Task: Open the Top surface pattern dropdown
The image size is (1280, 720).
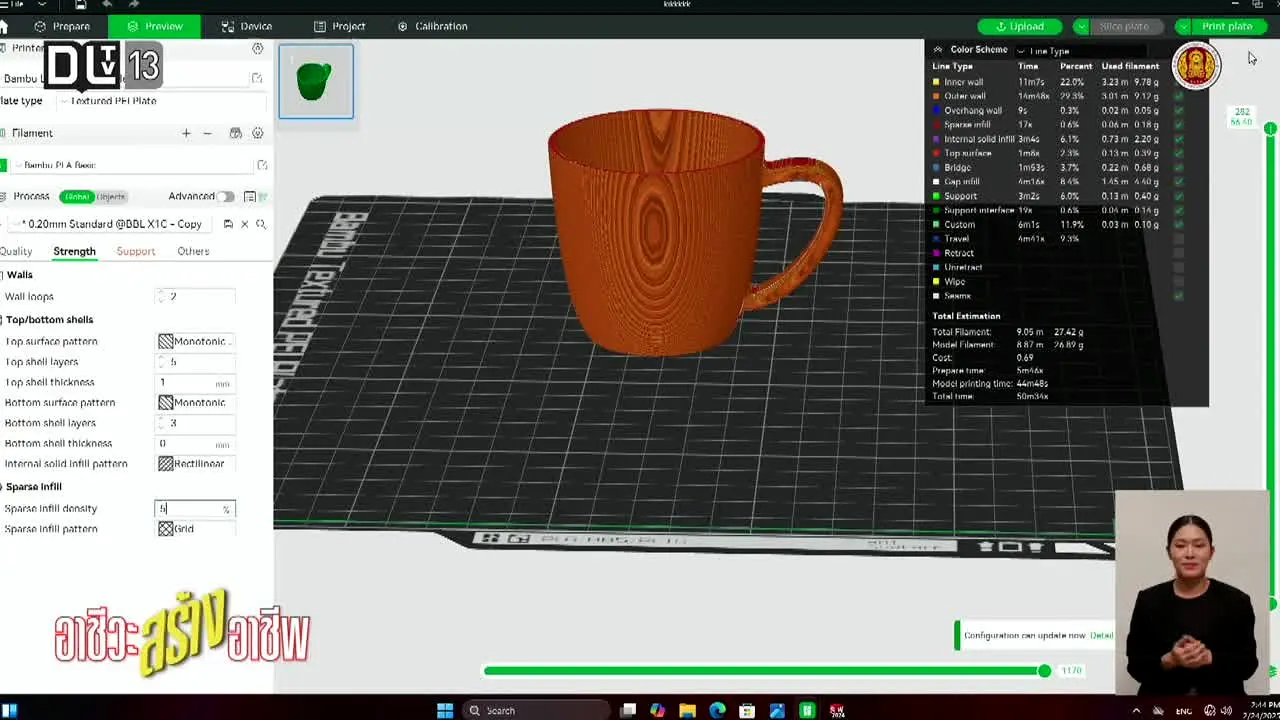Action: pos(196,341)
